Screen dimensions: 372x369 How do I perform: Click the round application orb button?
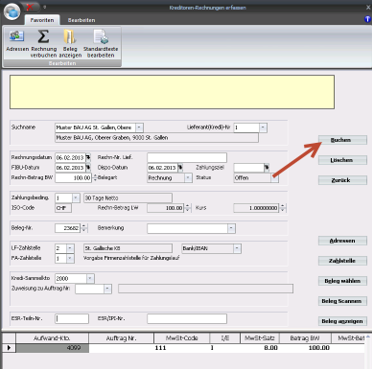pyautogui.click(x=12, y=11)
